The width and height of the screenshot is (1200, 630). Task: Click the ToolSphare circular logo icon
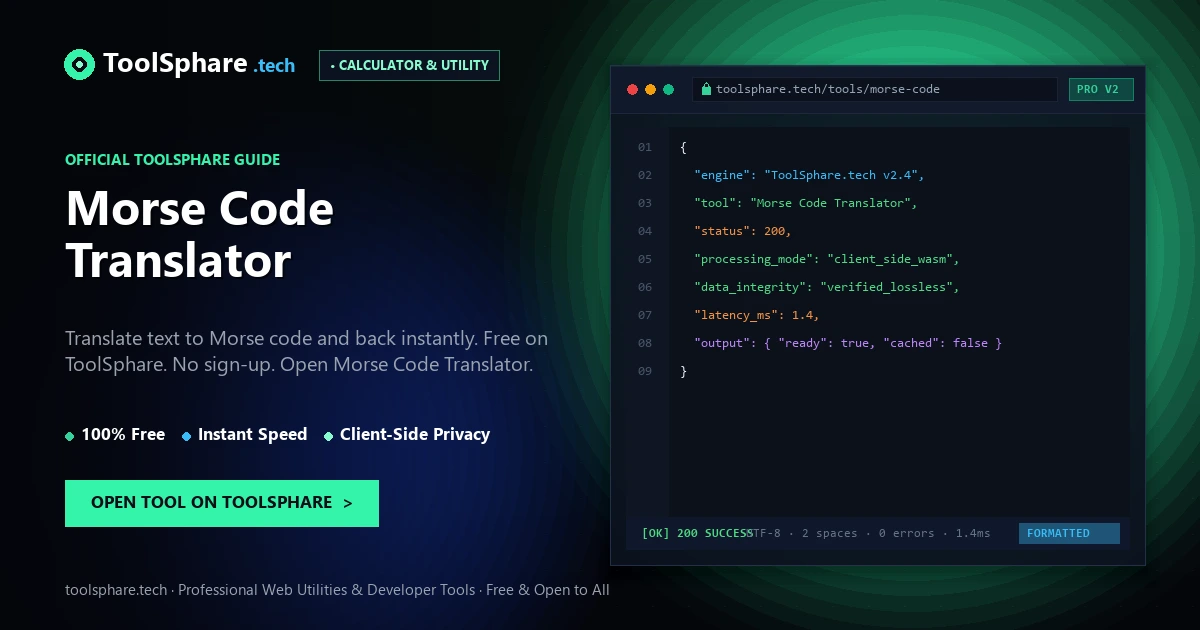click(80, 65)
